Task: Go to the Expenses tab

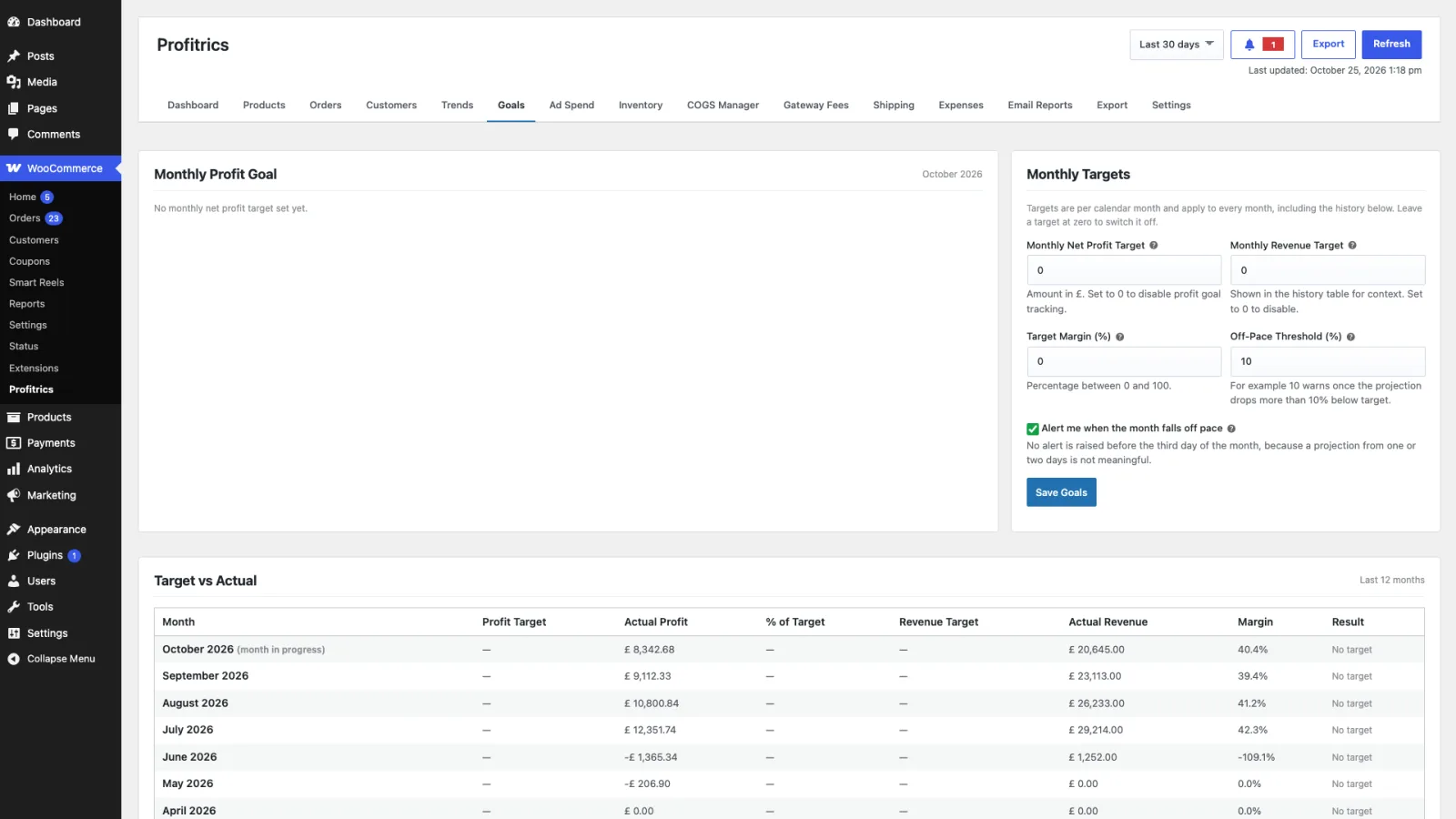Action: [x=961, y=106]
